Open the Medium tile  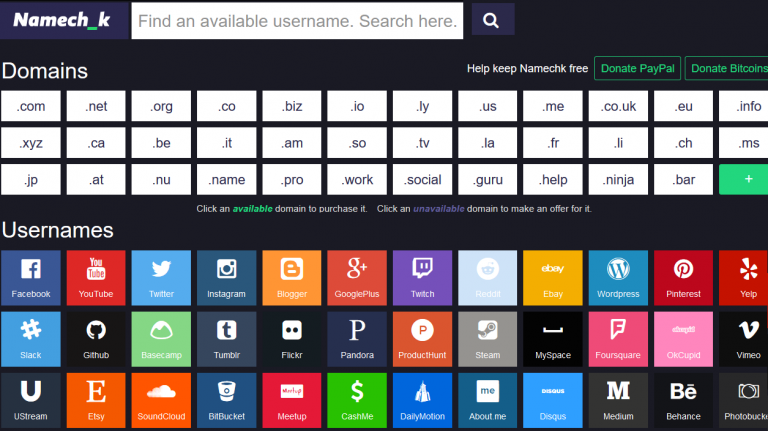pyautogui.click(x=618, y=399)
